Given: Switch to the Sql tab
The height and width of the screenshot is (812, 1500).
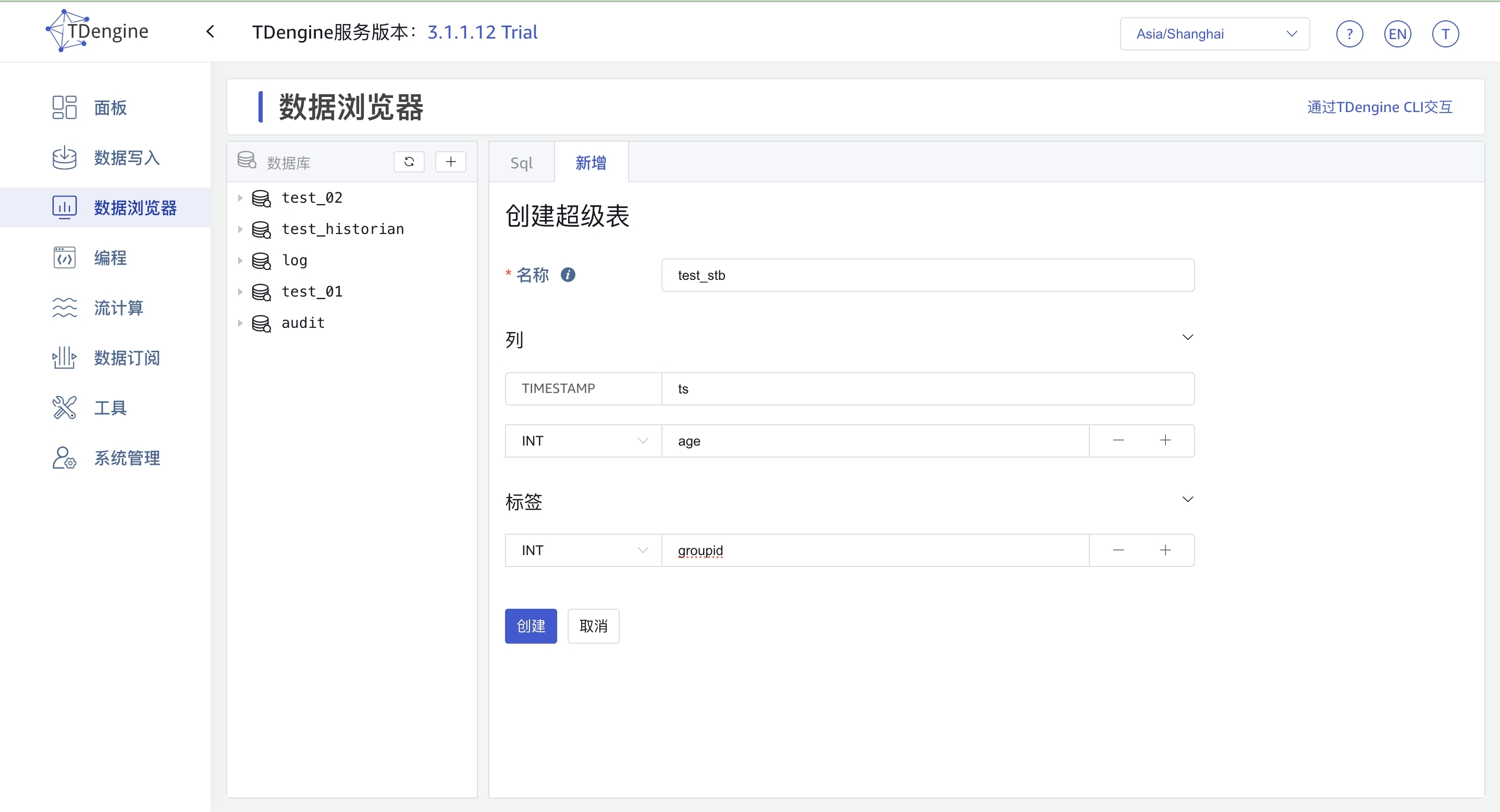Looking at the screenshot, I should click(x=521, y=163).
